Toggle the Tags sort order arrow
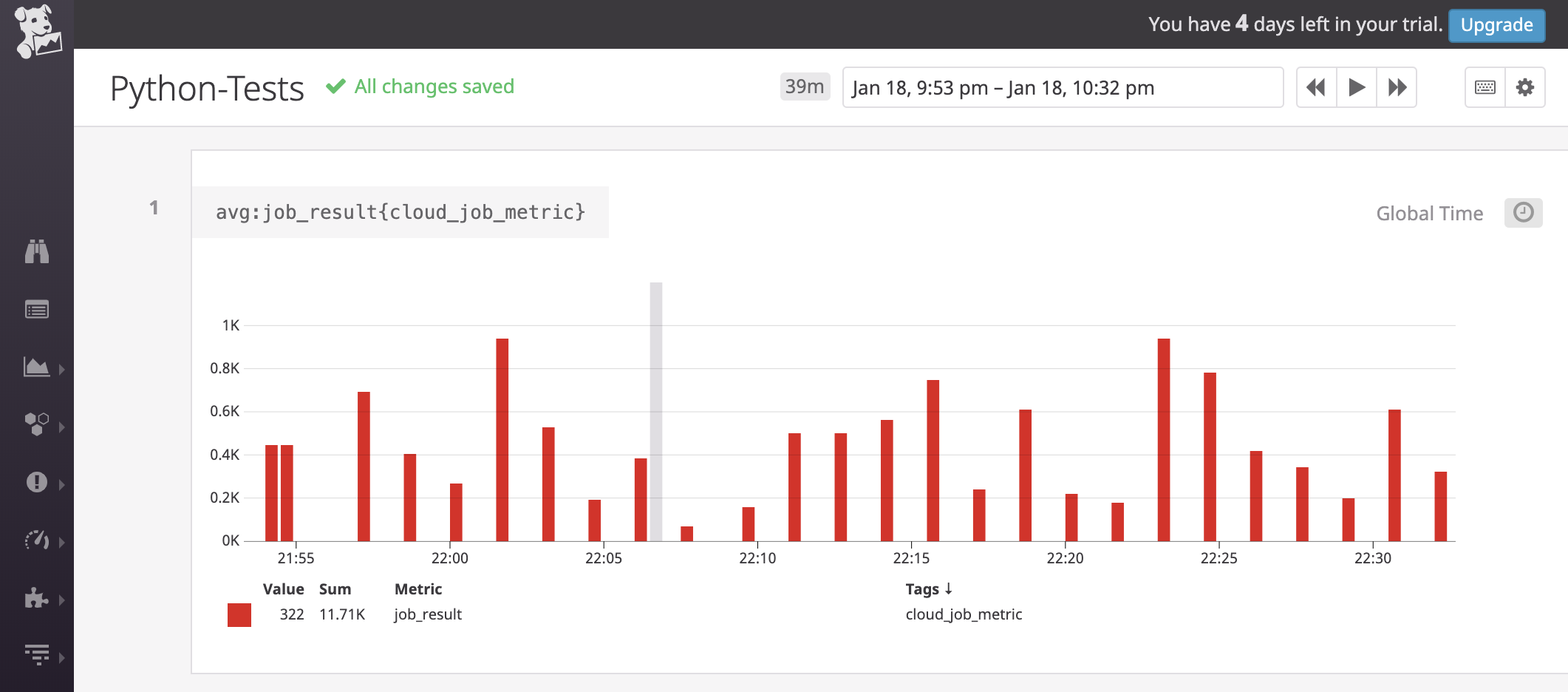This screenshot has width=1568, height=692. [x=950, y=588]
